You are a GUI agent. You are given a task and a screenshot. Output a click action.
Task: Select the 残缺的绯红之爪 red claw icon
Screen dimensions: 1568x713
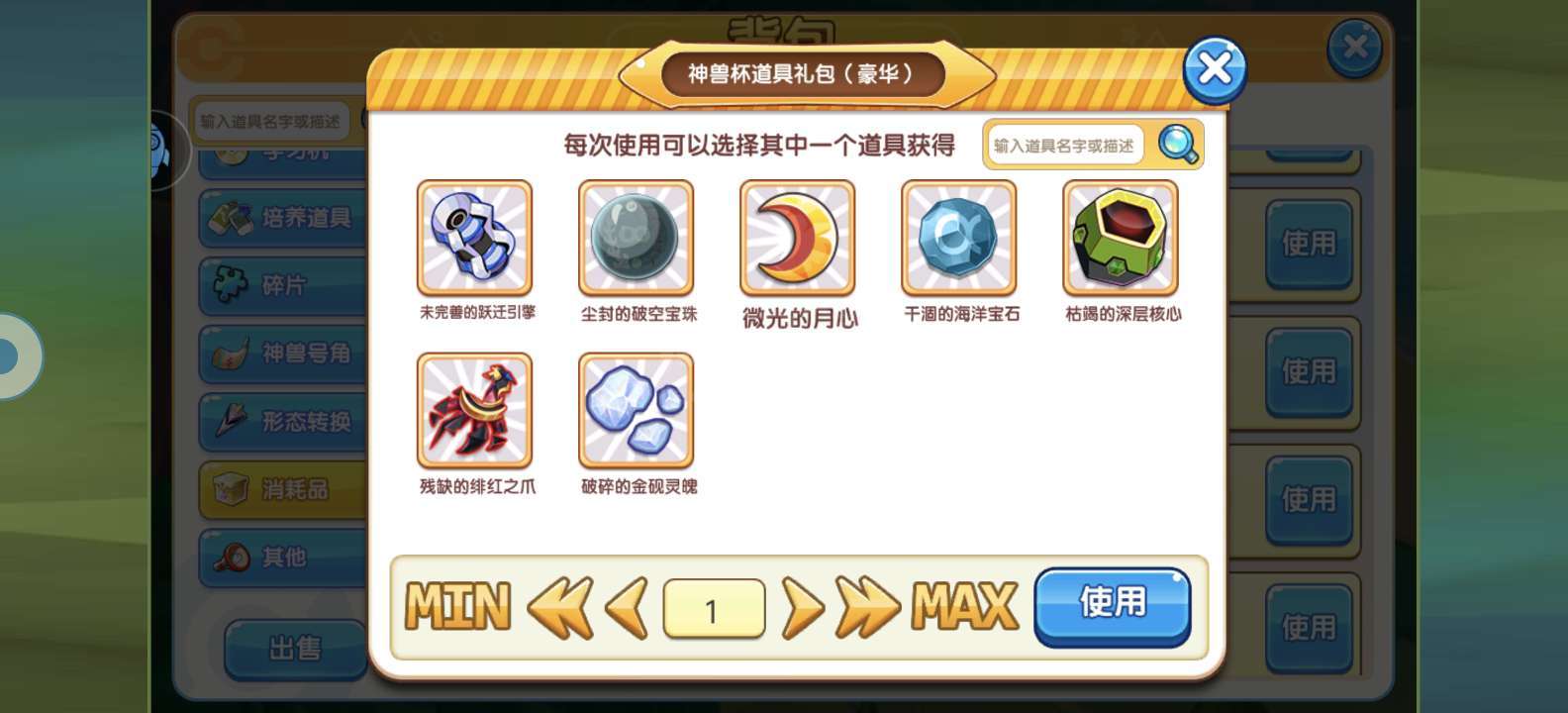click(474, 410)
